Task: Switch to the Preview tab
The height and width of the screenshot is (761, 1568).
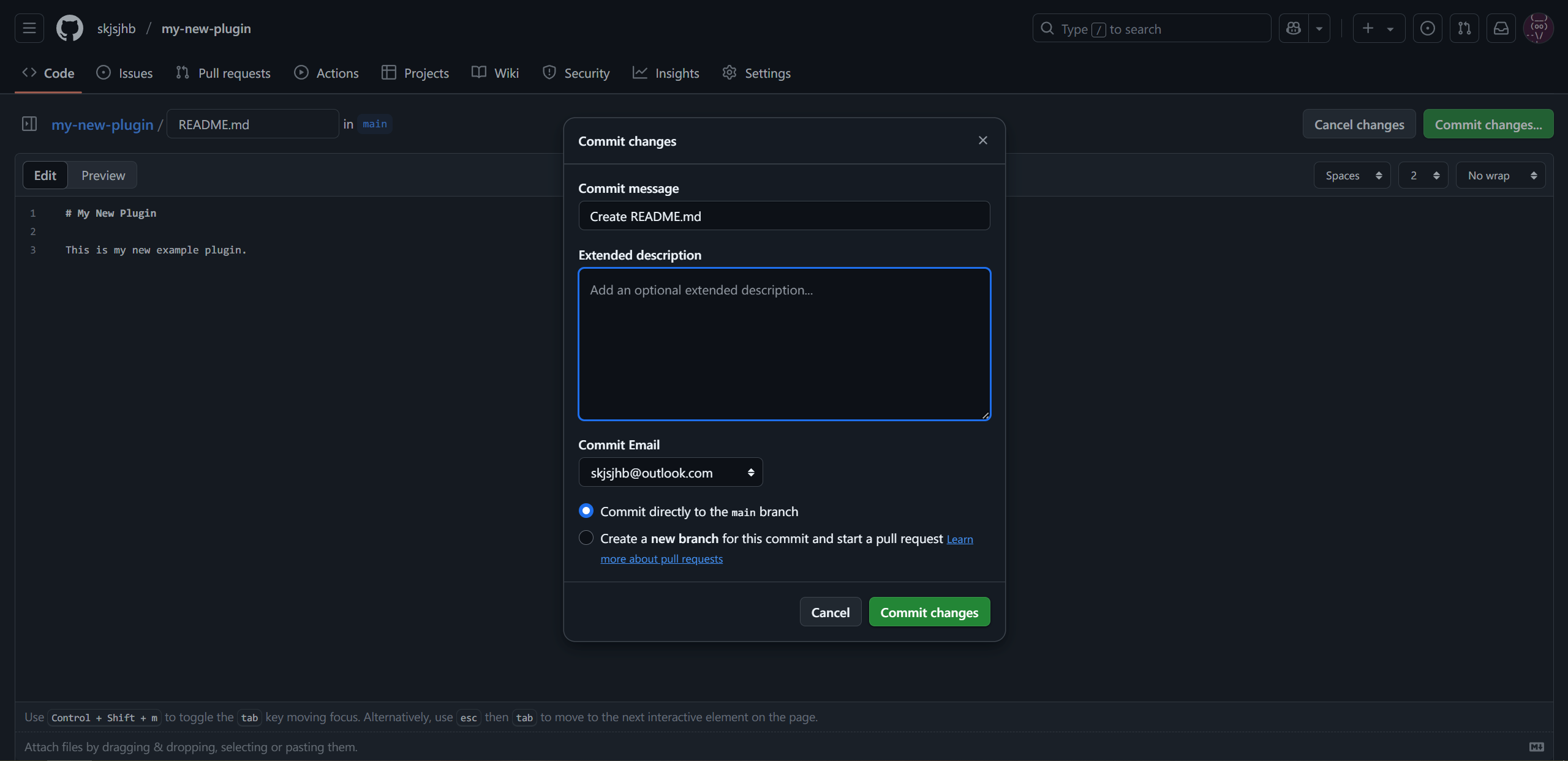Action: click(102, 175)
